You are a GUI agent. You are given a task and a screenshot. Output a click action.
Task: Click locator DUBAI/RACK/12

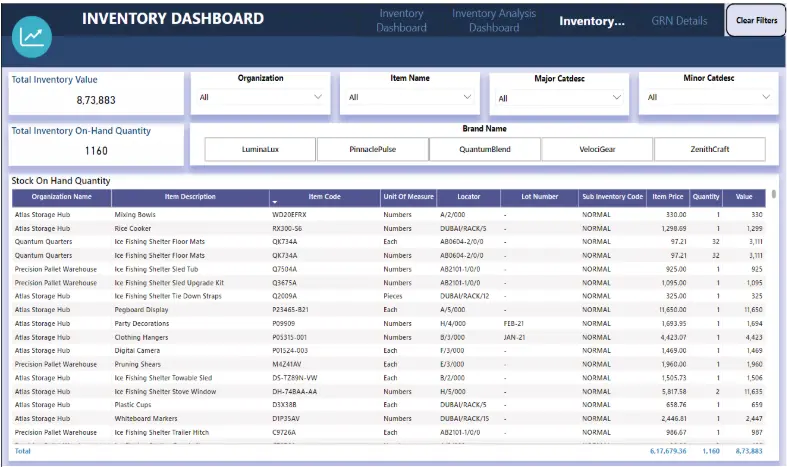coord(464,296)
